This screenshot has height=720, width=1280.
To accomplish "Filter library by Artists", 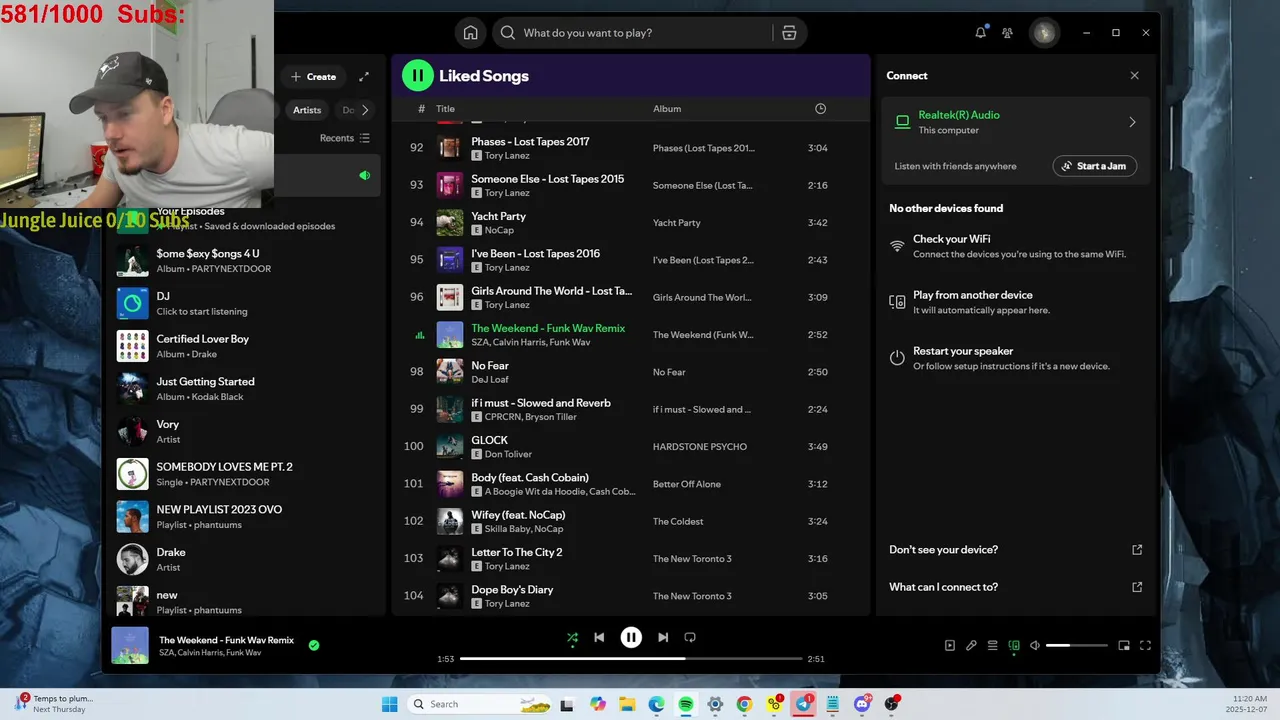I will pos(307,110).
